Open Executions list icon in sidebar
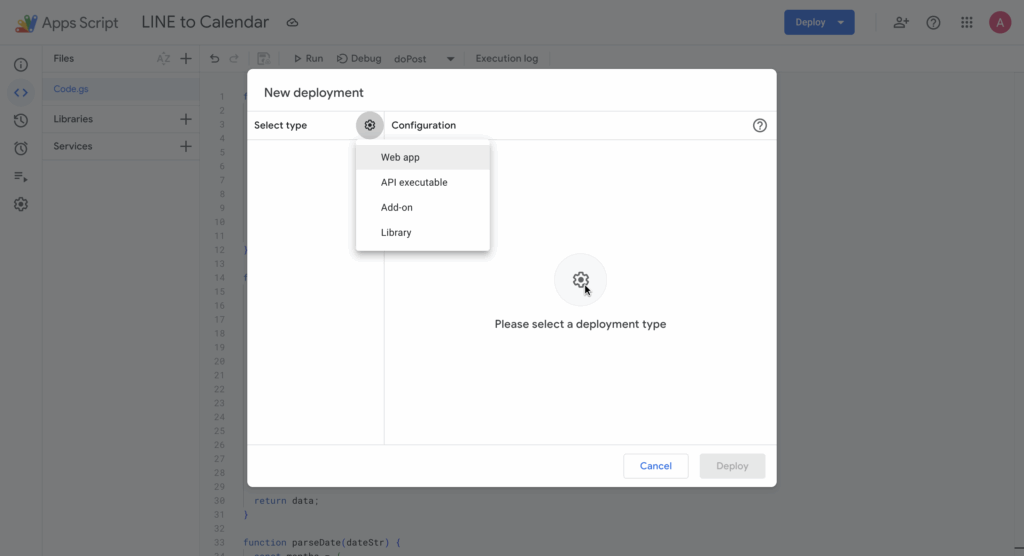 click(21, 176)
